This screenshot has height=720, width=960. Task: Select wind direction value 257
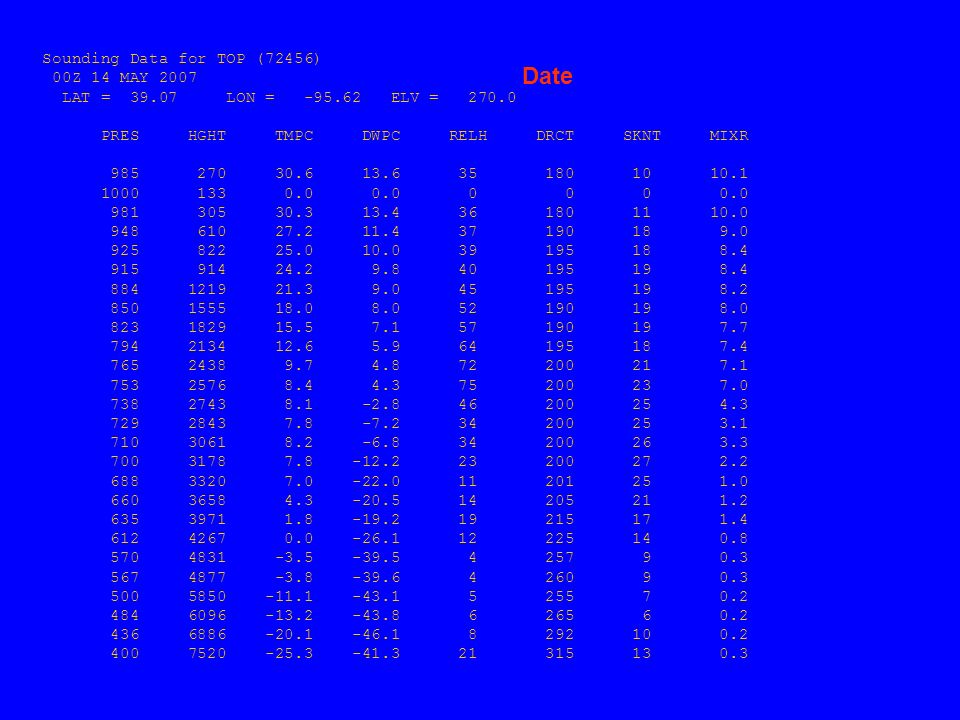[x=560, y=557]
